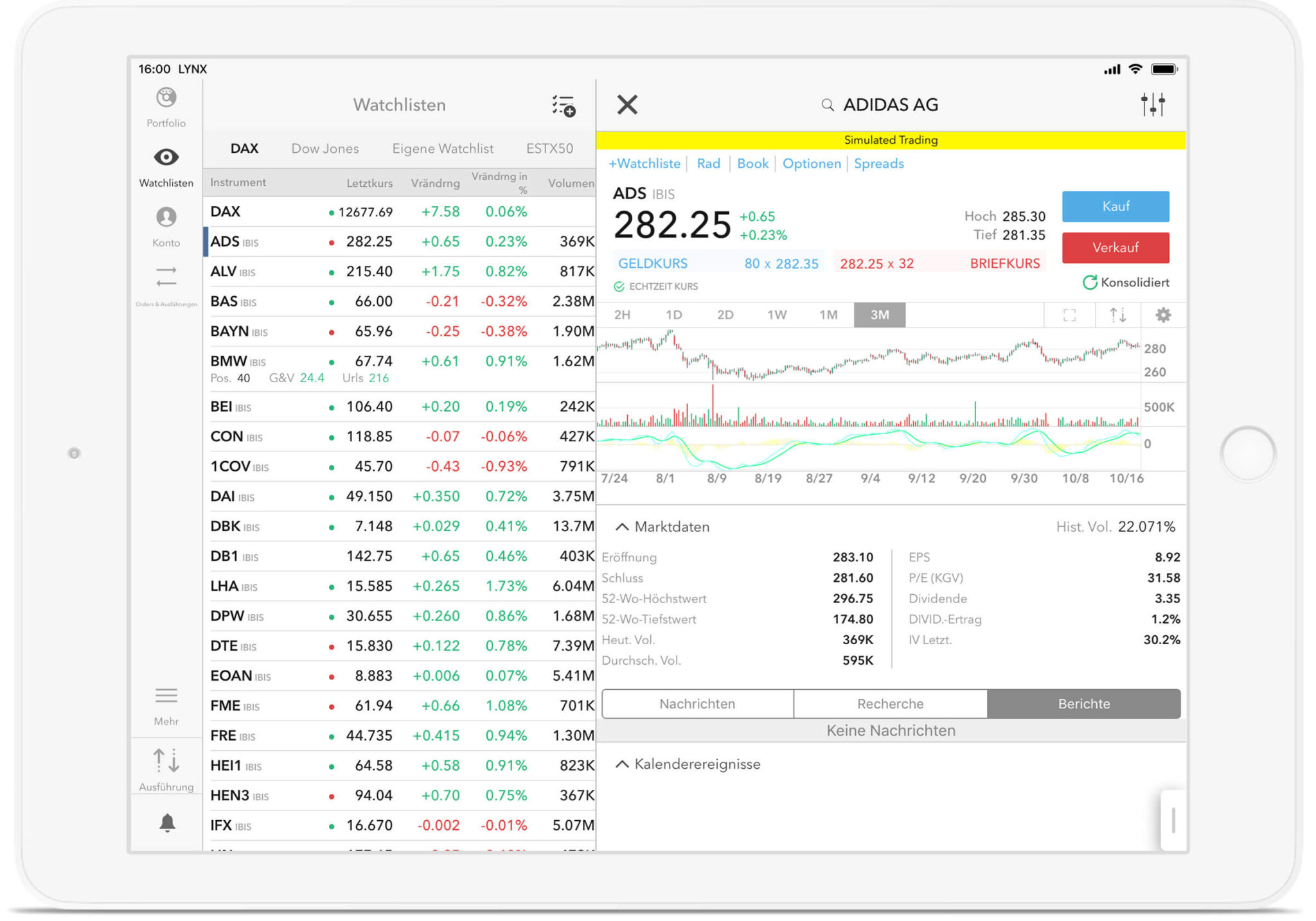This screenshot has width=1316, height=921.
Task: Open the Book link
Action: click(752, 164)
